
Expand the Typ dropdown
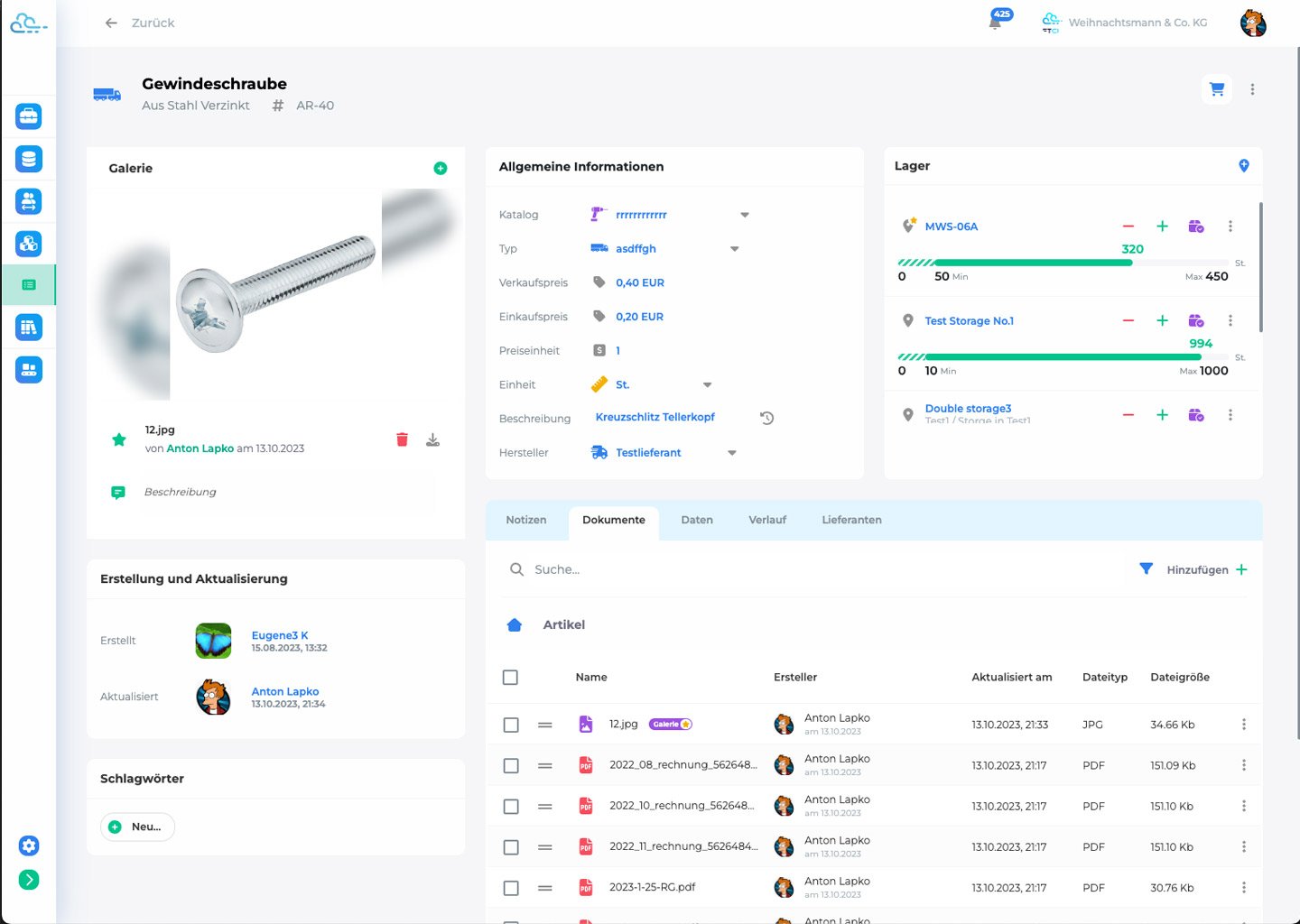coord(735,249)
